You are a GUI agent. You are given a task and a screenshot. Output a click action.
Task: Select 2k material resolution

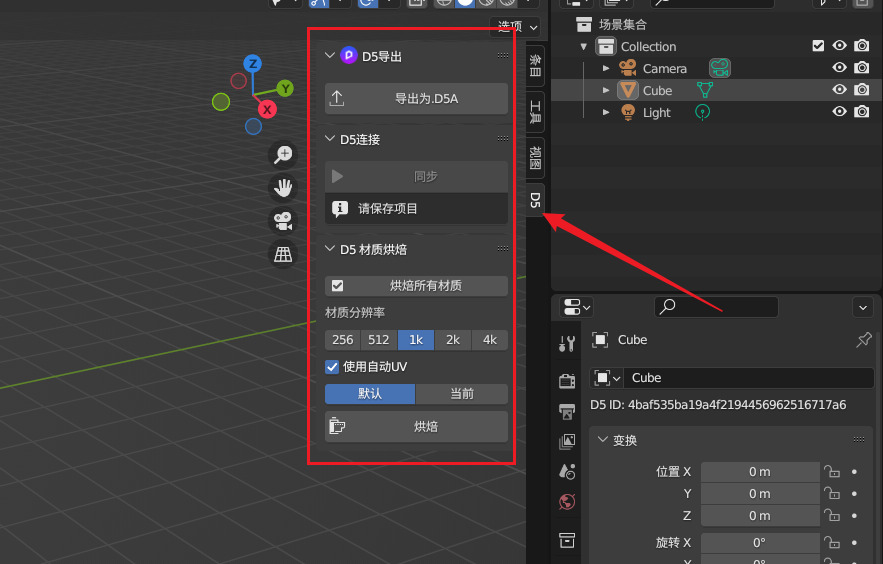(x=453, y=340)
